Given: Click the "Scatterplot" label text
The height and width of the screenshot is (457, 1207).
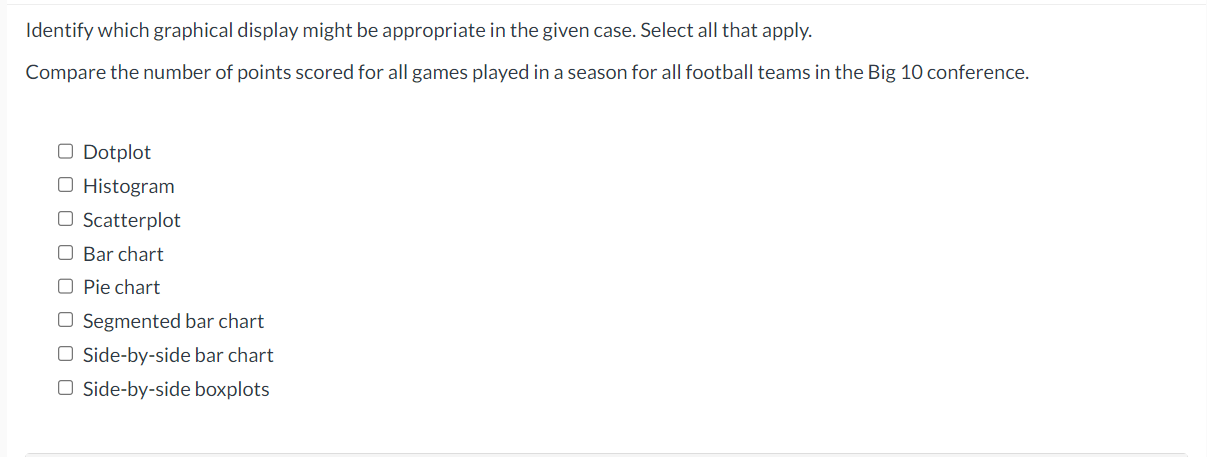Looking at the screenshot, I should point(132,220).
